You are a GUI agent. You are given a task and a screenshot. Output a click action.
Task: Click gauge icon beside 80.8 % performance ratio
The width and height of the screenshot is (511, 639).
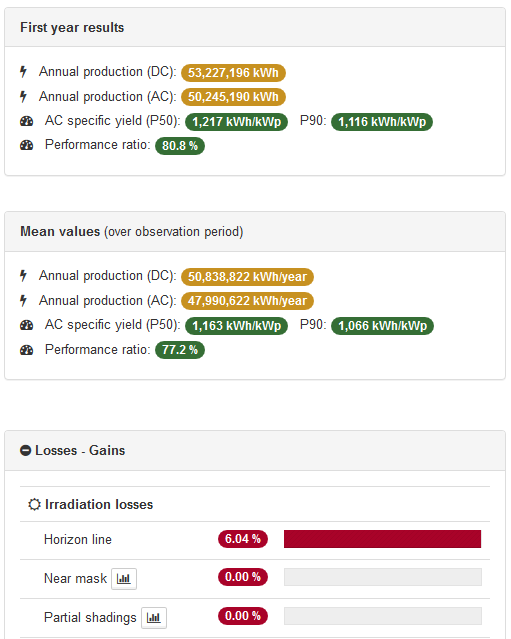[26, 145]
